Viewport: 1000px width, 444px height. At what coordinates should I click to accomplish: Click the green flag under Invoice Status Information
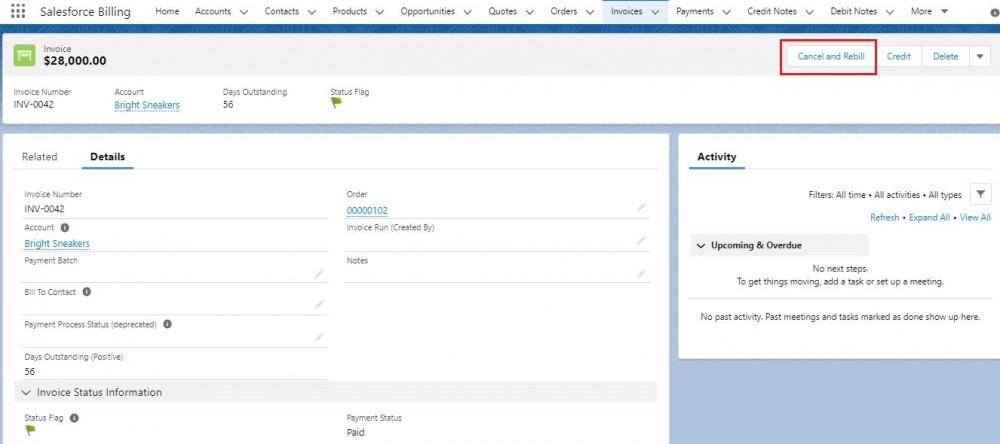(x=30, y=431)
